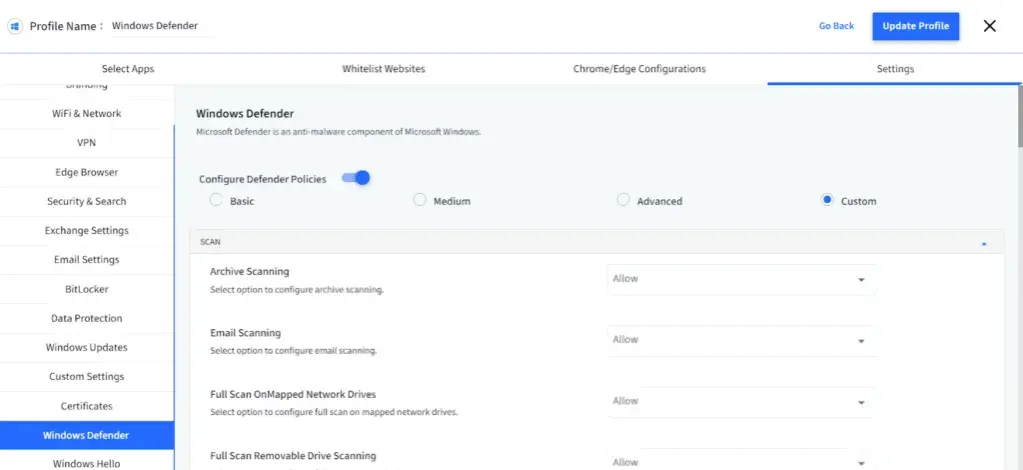
Task: Open the Chrome/Edge Configurations tab
Action: [x=639, y=69]
